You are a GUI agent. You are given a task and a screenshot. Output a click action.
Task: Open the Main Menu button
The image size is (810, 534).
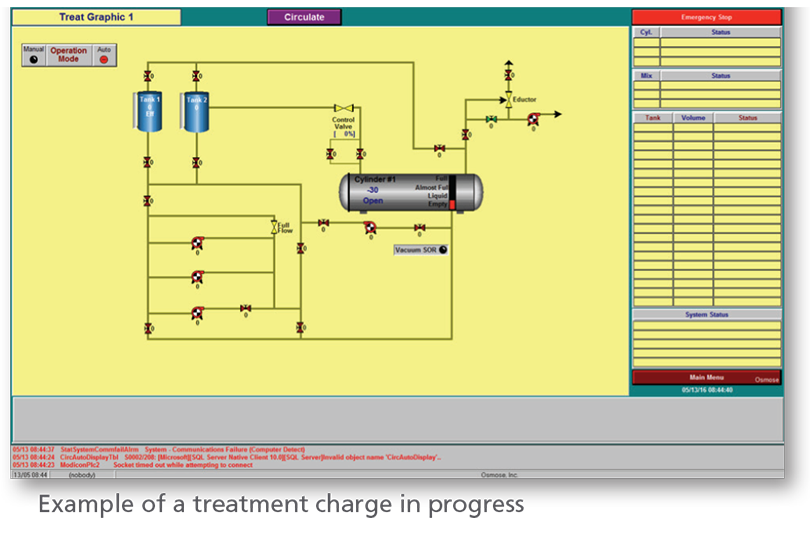(705, 377)
